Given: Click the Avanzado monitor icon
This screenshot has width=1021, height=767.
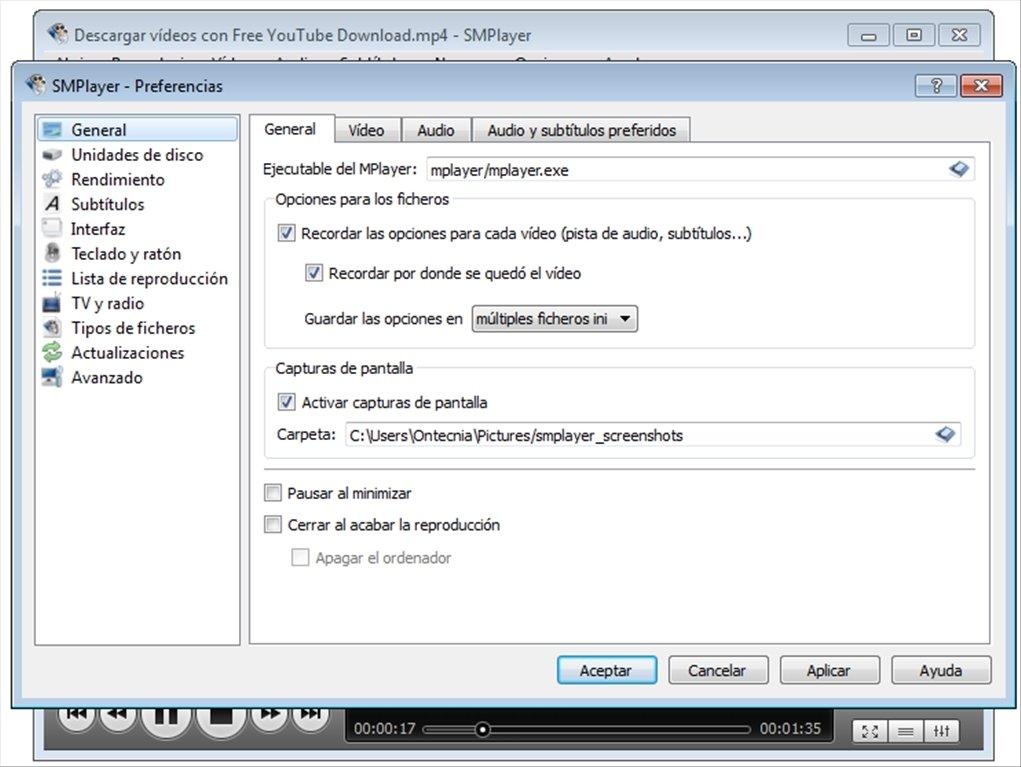Looking at the screenshot, I should click(51, 377).
